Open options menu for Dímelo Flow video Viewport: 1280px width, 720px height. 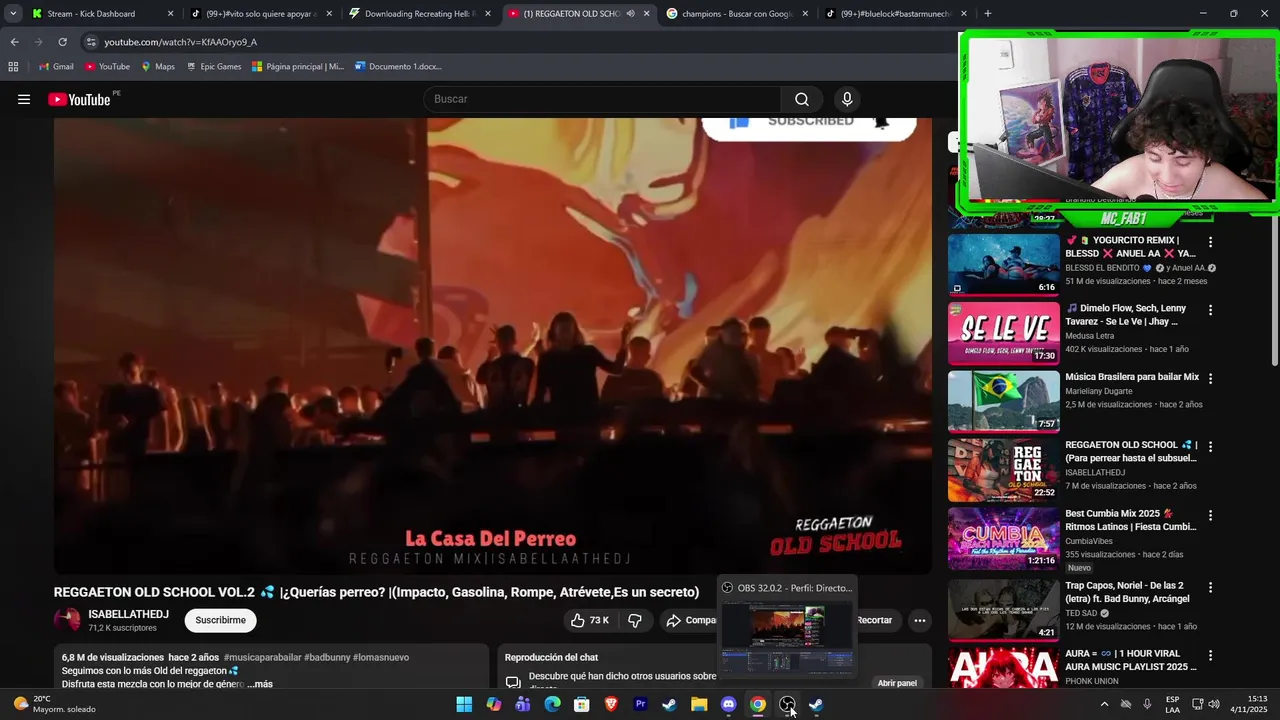(x=1210, y=310)
